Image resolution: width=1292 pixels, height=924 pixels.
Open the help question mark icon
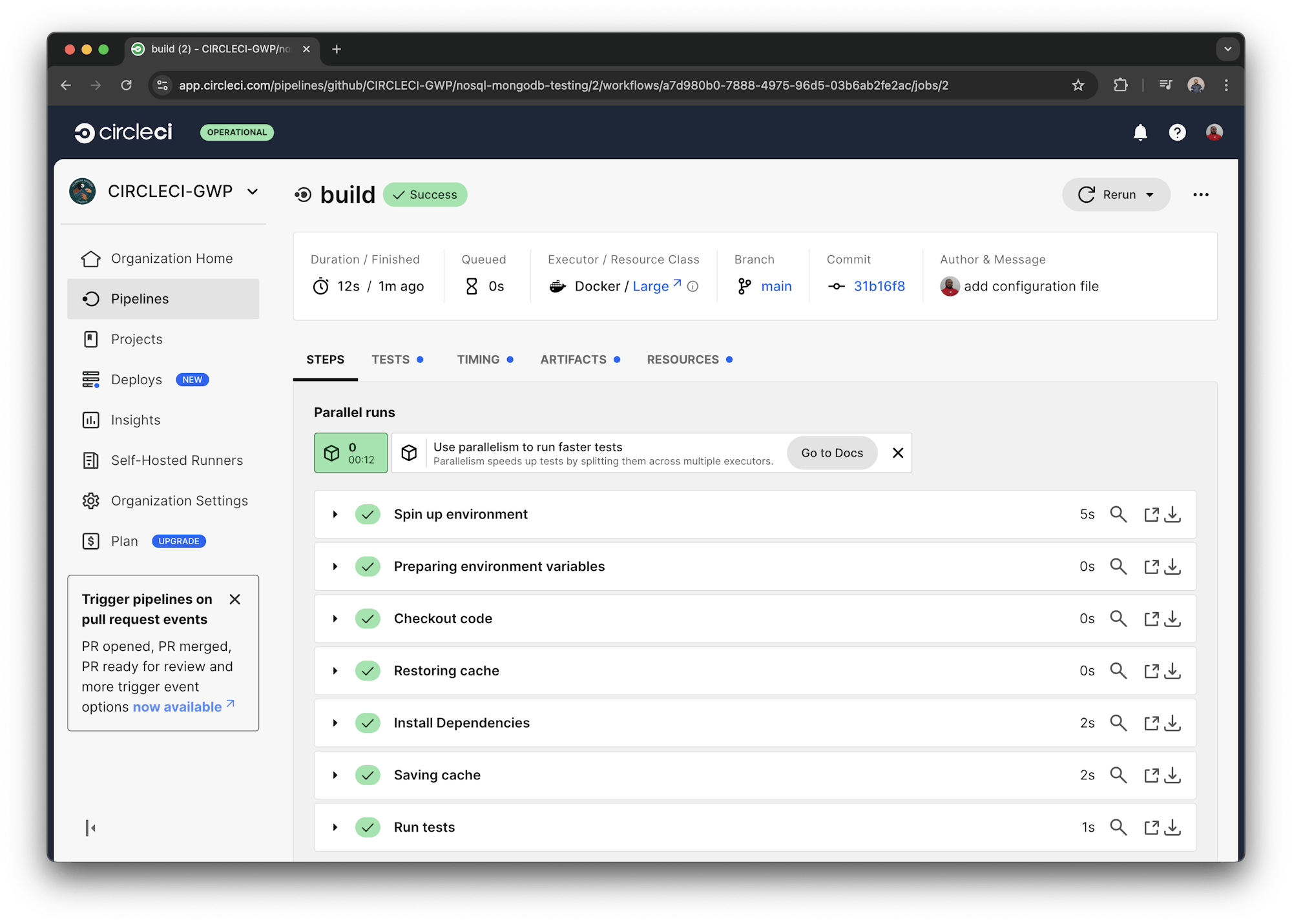[x=1177, y=132]
